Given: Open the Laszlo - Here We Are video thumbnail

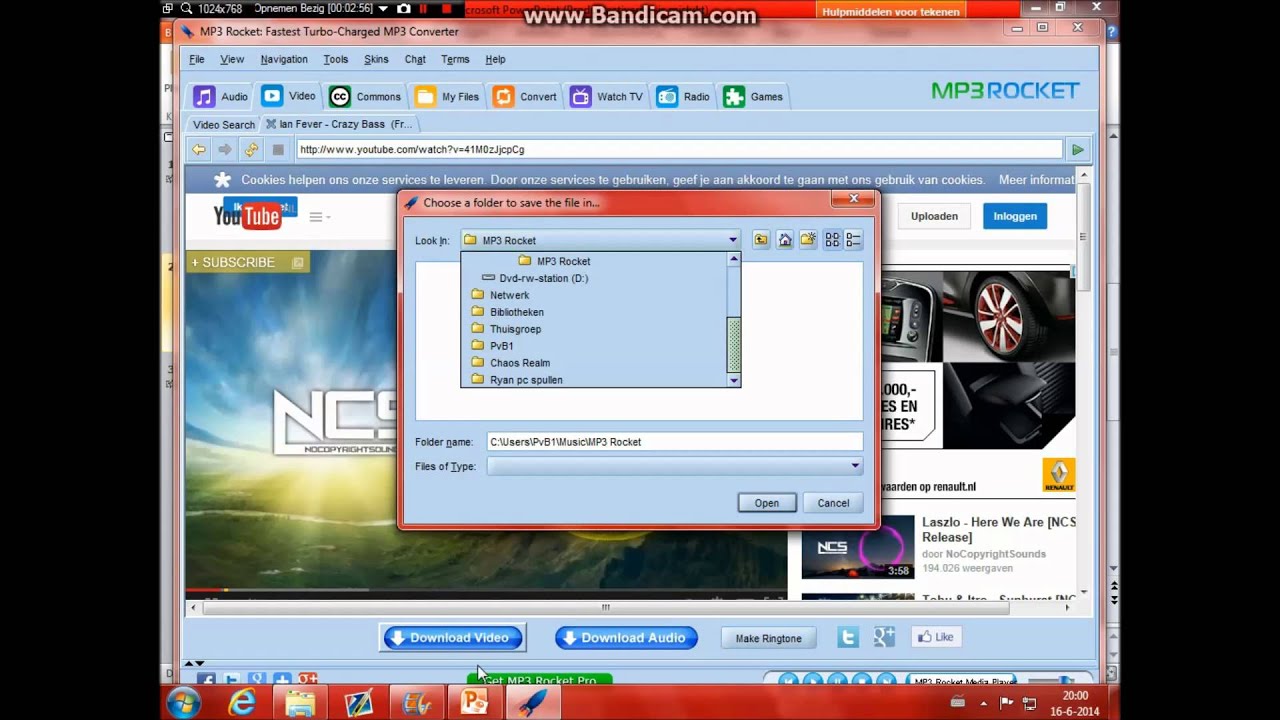Looking at the screenshot, I should (x=858, y=547).
